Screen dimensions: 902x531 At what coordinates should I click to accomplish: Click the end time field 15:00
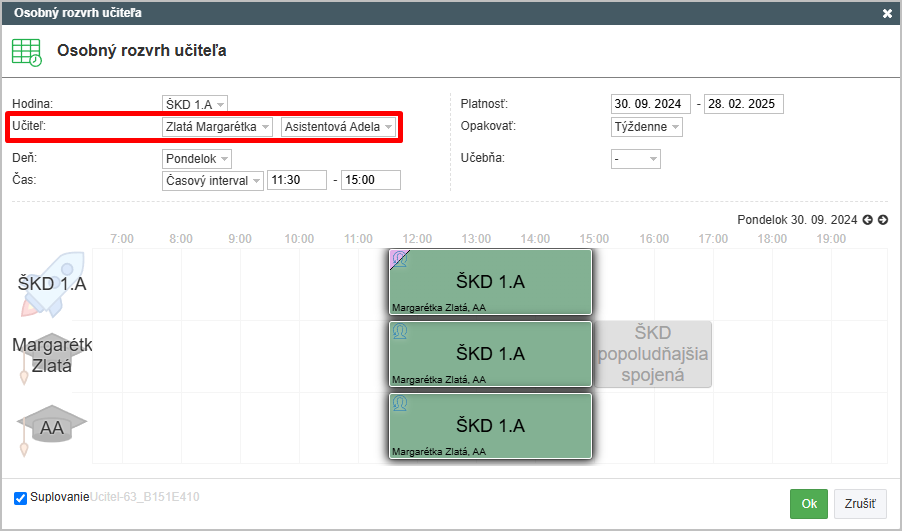point(370,180)
